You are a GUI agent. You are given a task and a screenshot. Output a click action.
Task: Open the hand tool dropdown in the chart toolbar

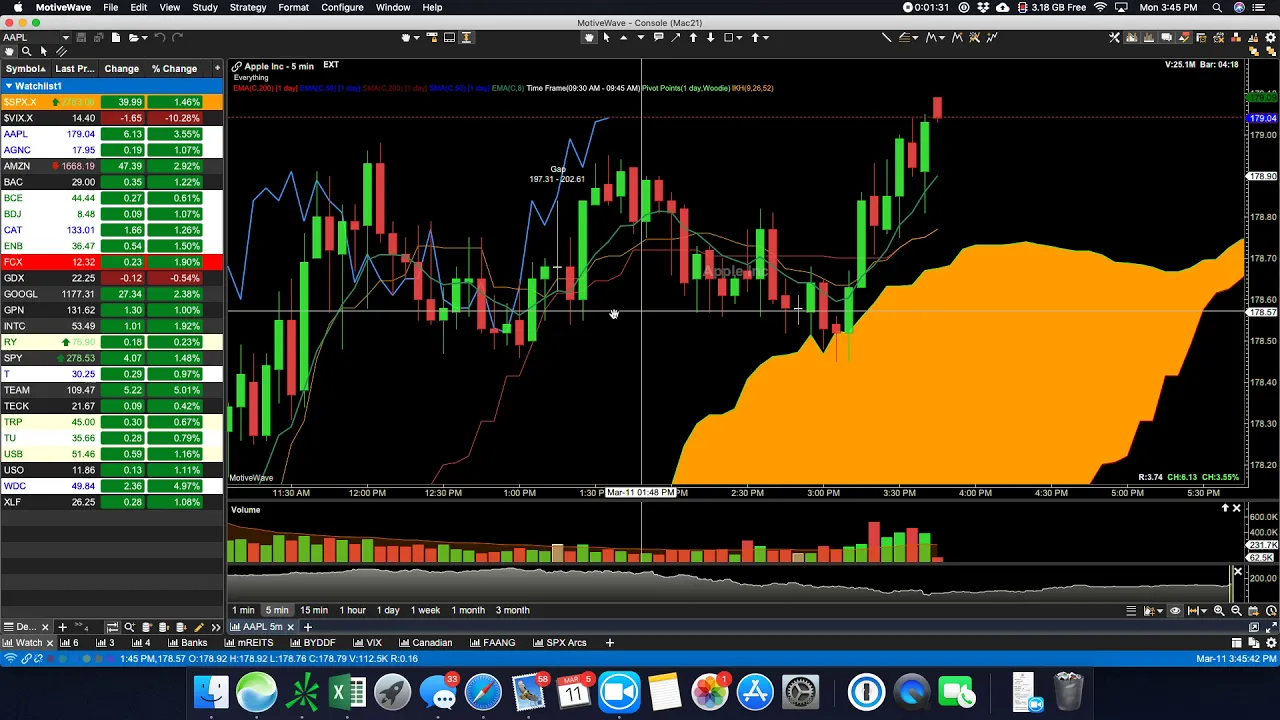coord(416,37)
